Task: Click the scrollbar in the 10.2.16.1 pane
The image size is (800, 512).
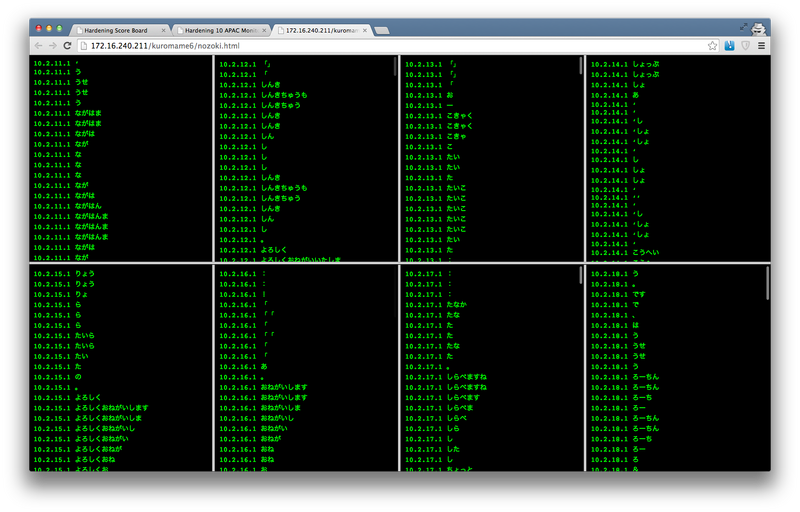Action: point(396,283)
